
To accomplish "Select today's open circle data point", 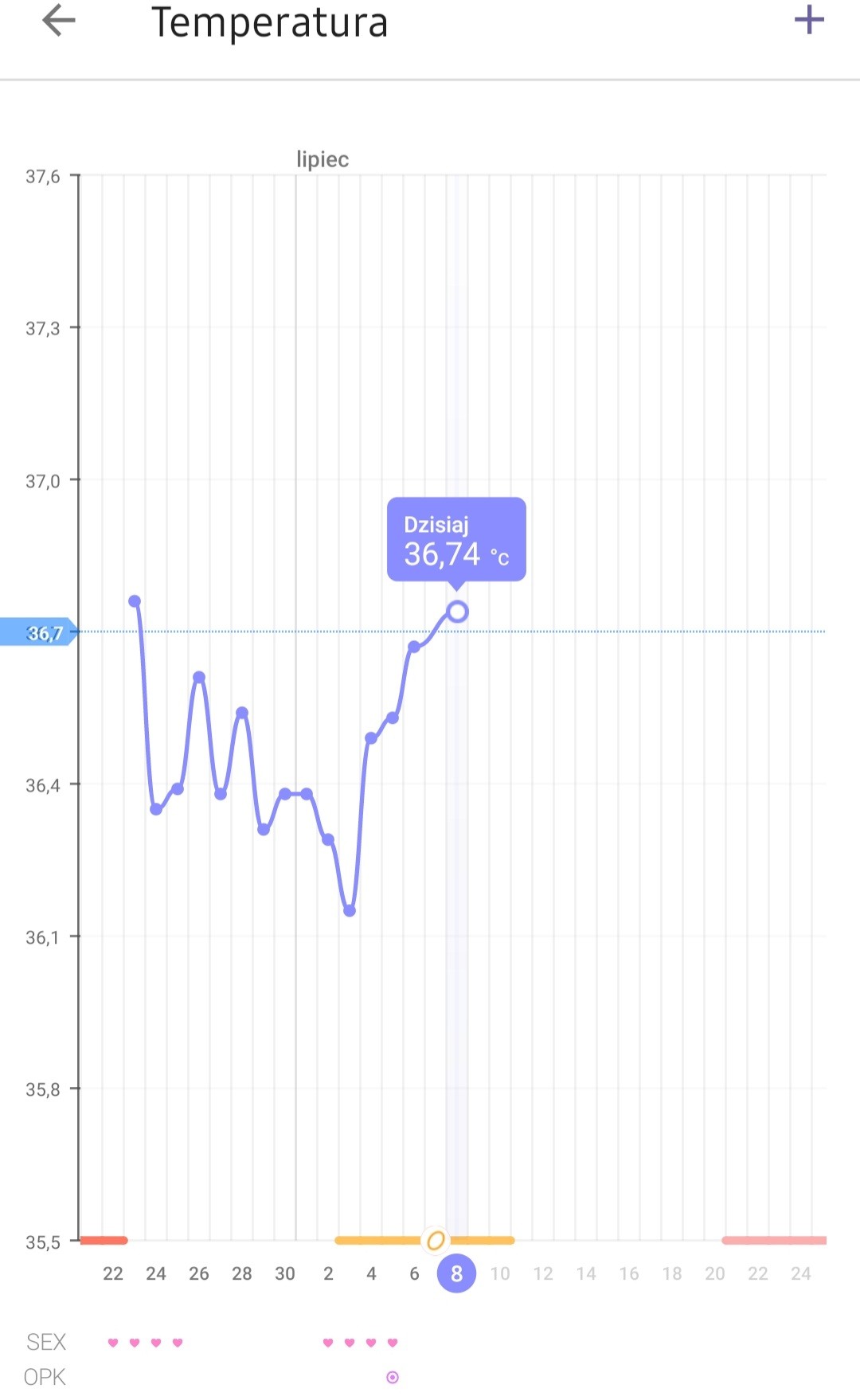I will (457, 612).
